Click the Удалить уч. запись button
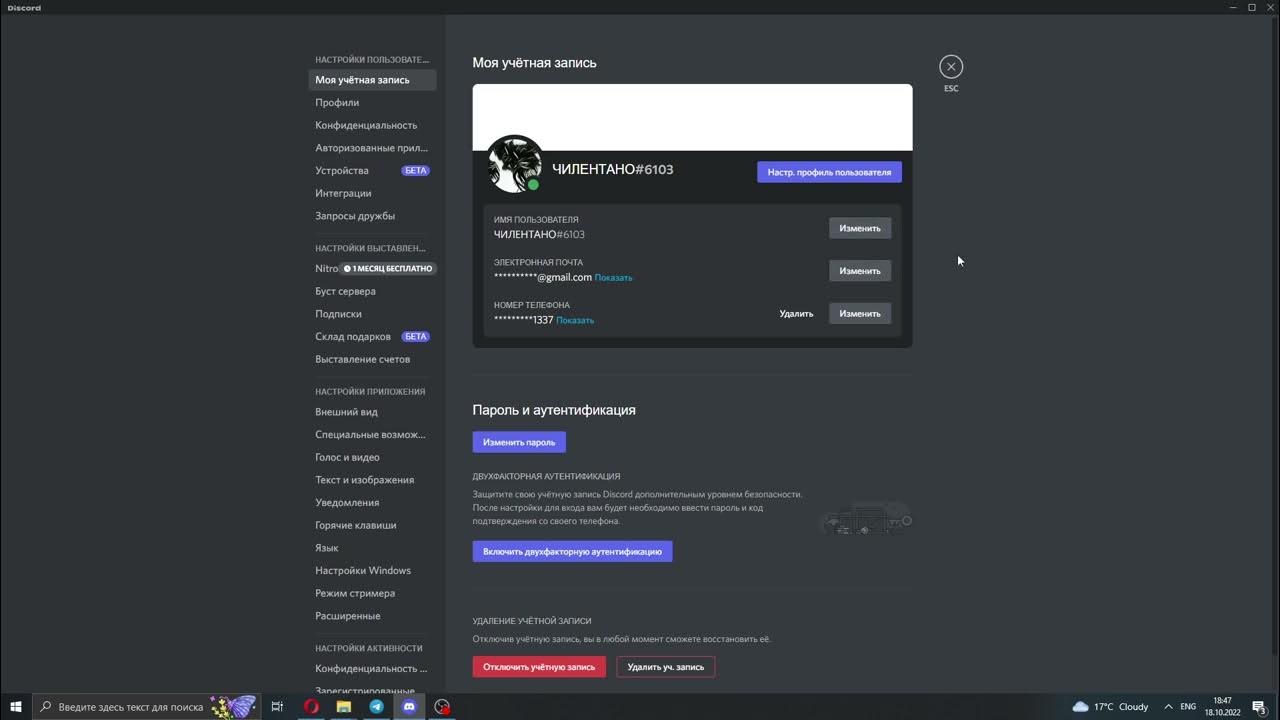This screenshot has height=720, width=1280. 666,667
